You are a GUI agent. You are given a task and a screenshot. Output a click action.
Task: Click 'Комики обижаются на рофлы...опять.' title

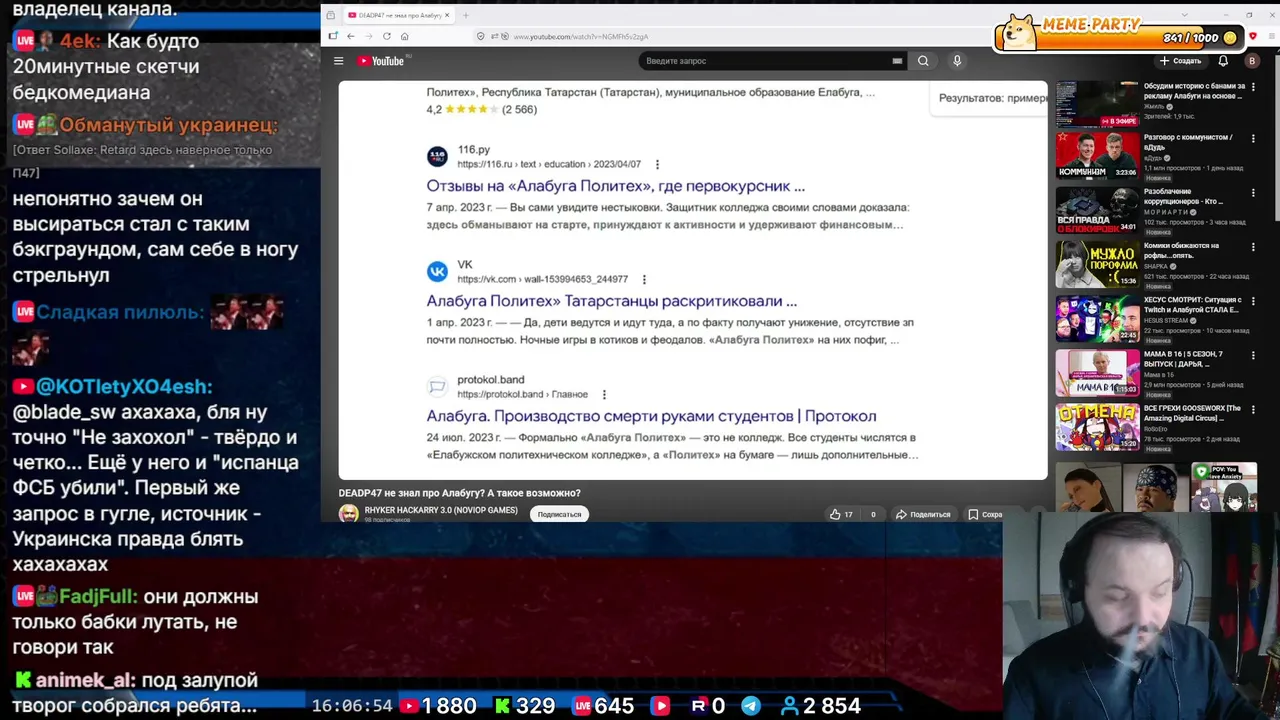[x=1181, y=250]
